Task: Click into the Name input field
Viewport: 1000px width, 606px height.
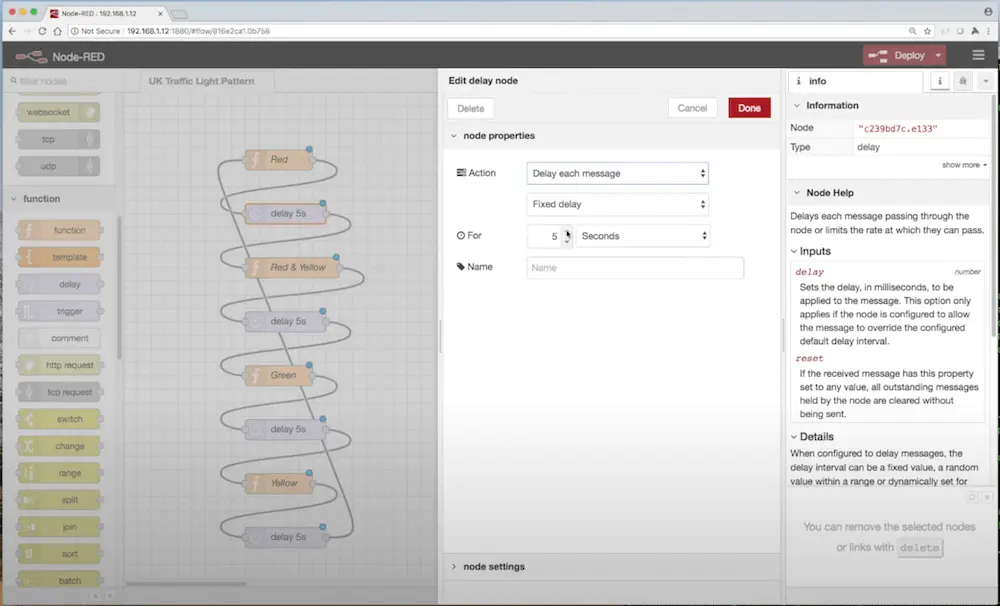Action: point(635,268)
